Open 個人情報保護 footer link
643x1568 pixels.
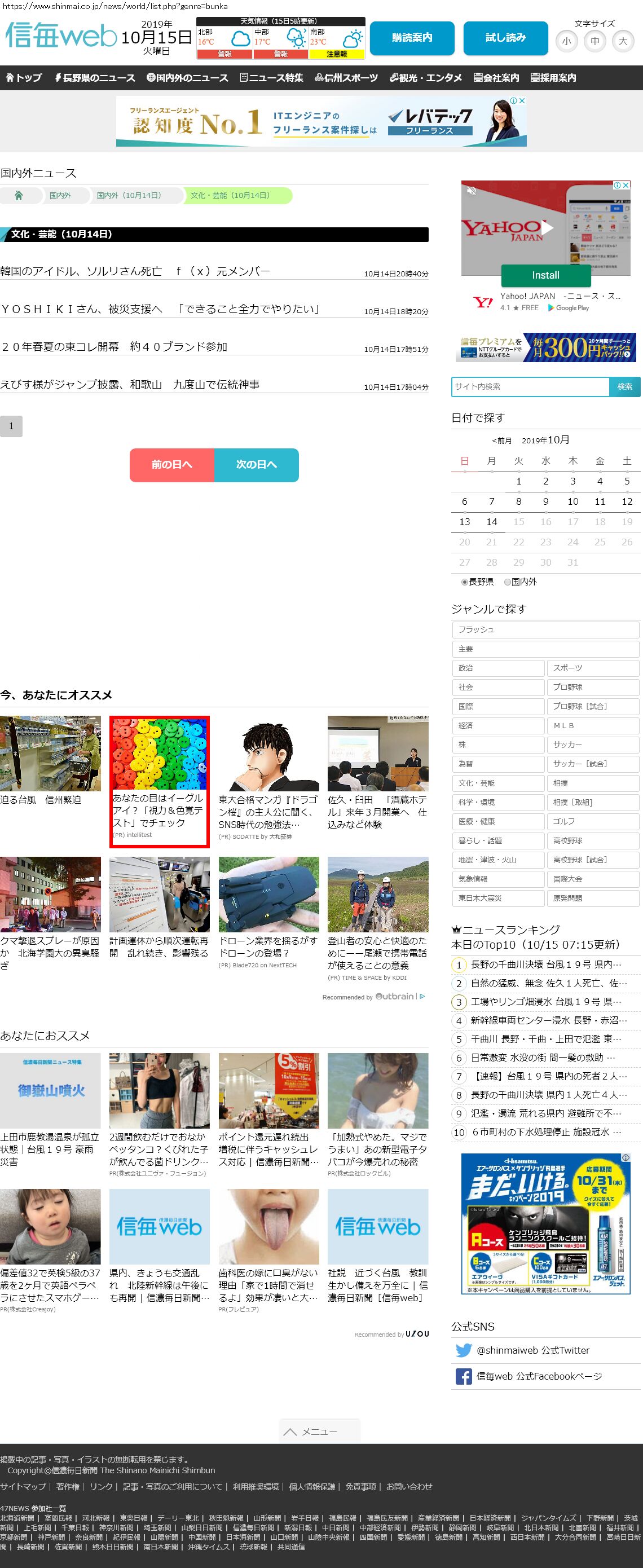click(312, 1486)
